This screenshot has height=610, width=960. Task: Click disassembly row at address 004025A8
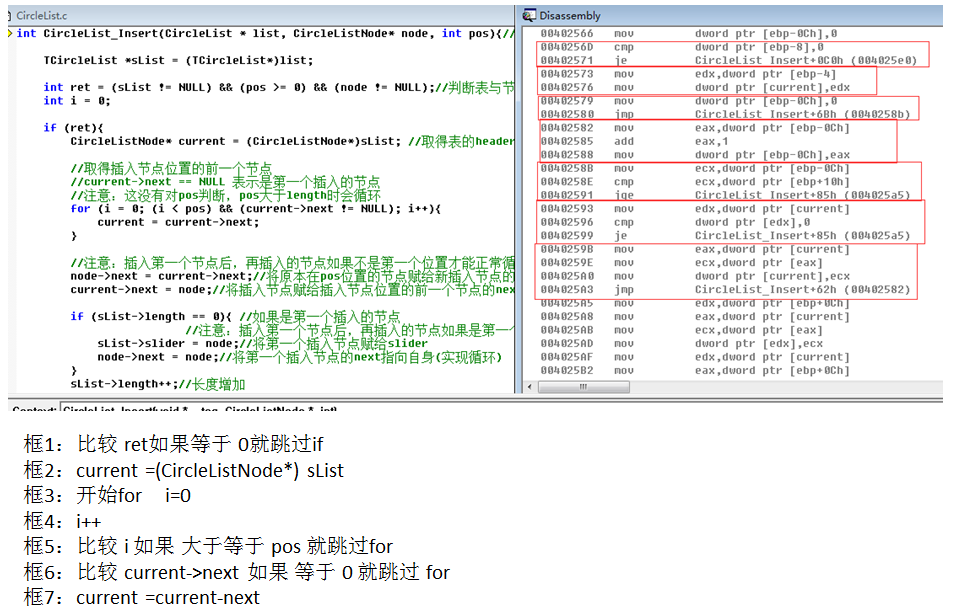click(x=695, y=316)
